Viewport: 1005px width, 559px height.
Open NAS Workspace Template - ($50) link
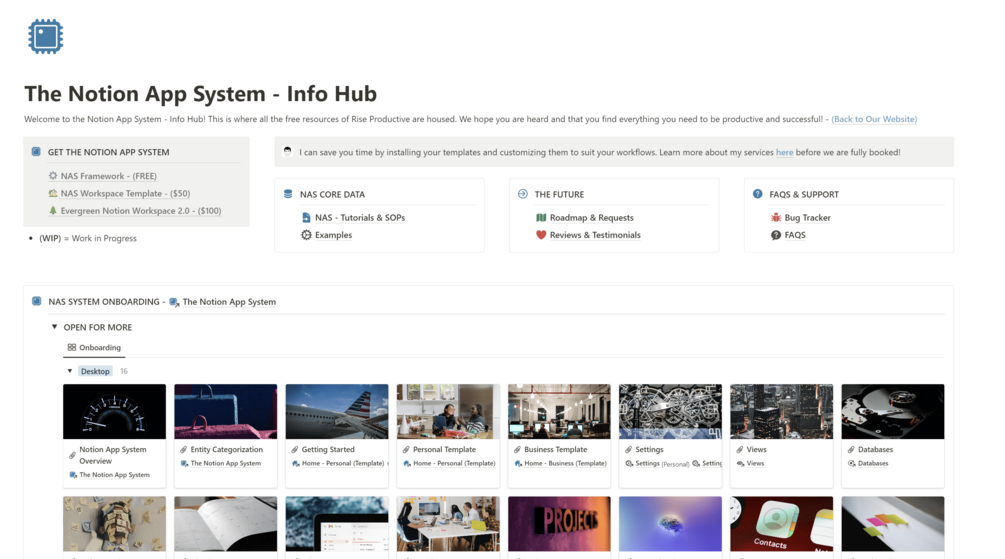[x=125, y=193]
